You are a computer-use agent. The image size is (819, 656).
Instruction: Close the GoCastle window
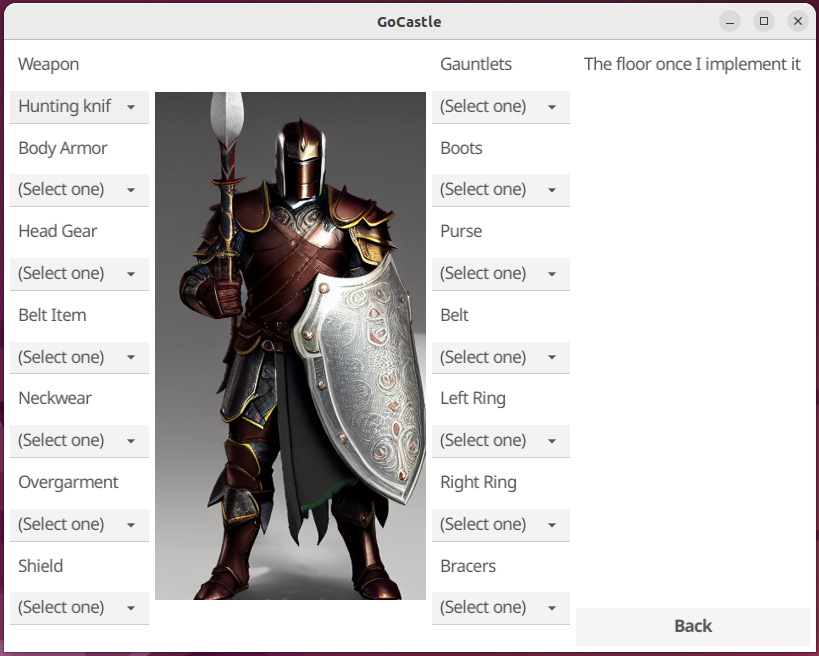(797, 21)
